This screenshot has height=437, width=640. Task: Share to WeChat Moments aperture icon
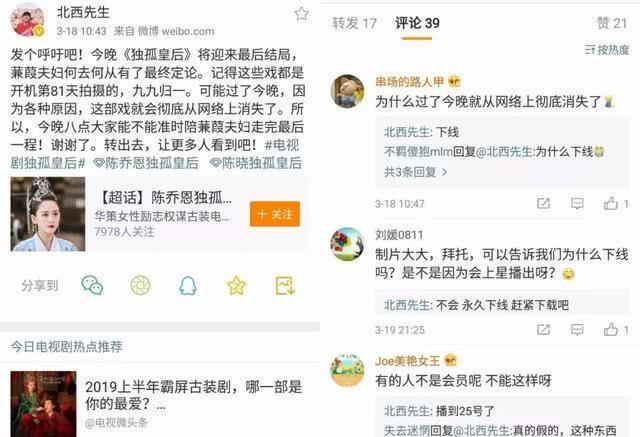pos(140,285)
